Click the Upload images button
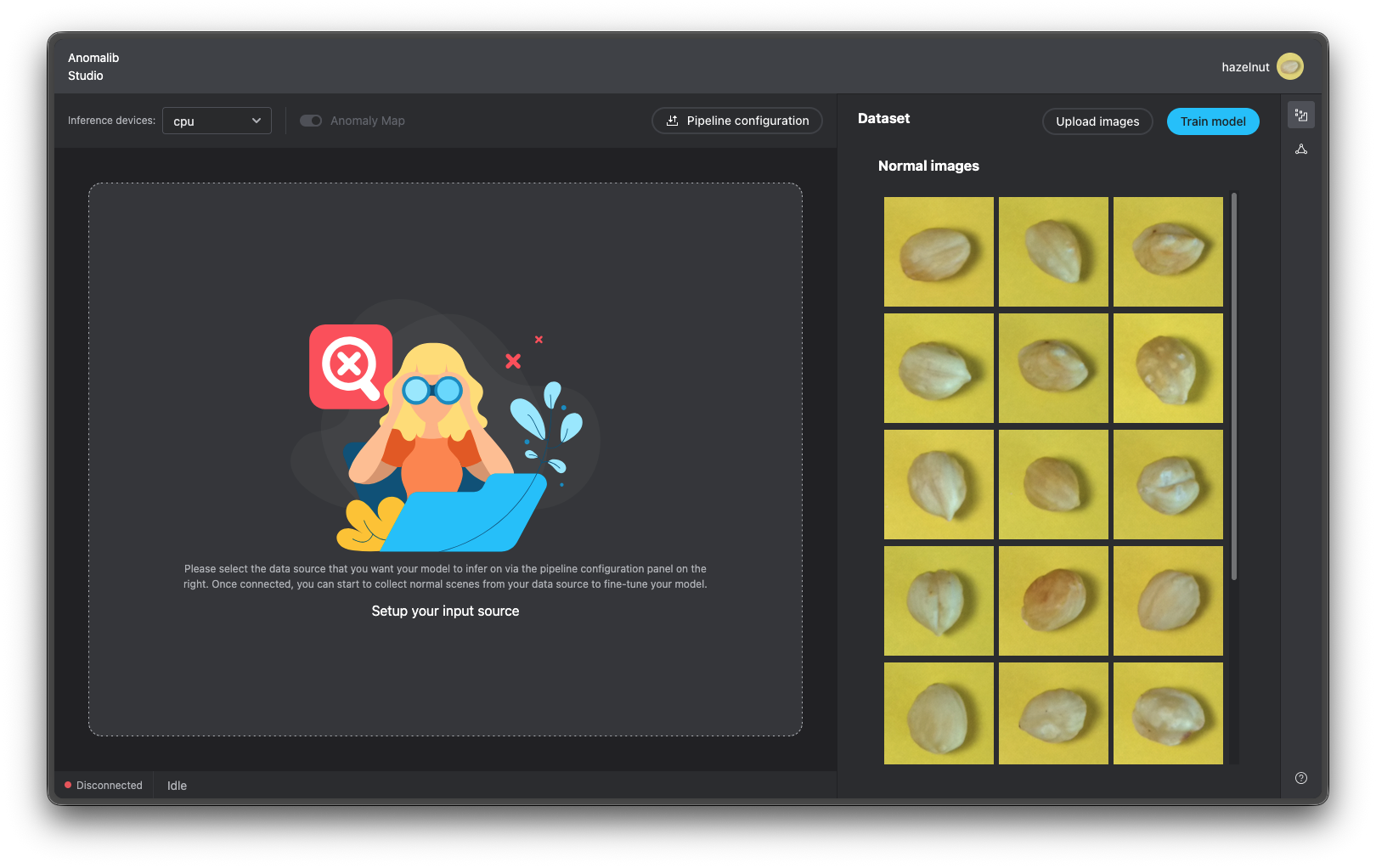 (x=1097, y=121)
